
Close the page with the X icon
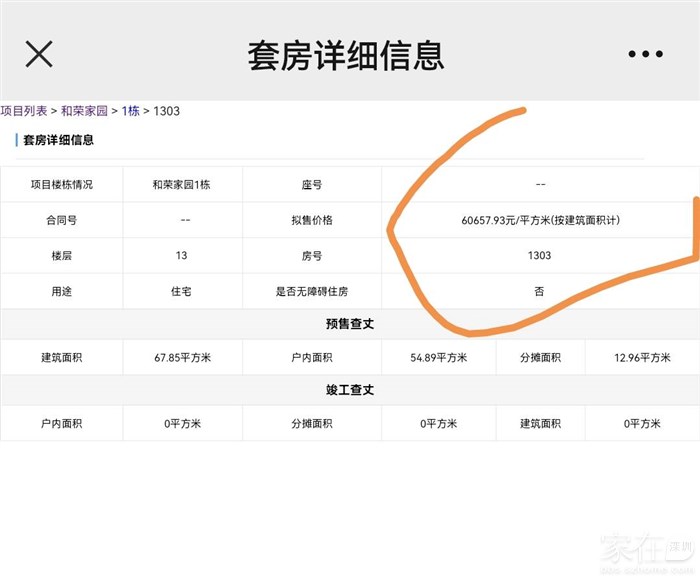(x=39, y=54)
